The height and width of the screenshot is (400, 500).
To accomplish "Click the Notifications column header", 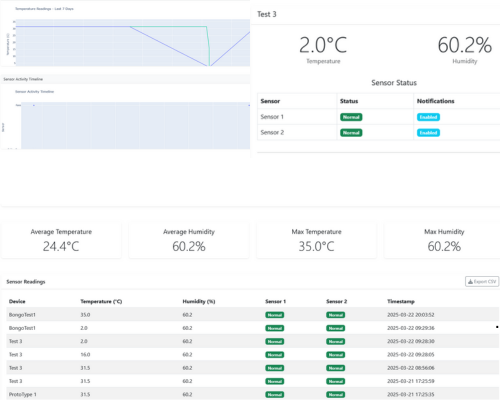I will click(436, 101).
